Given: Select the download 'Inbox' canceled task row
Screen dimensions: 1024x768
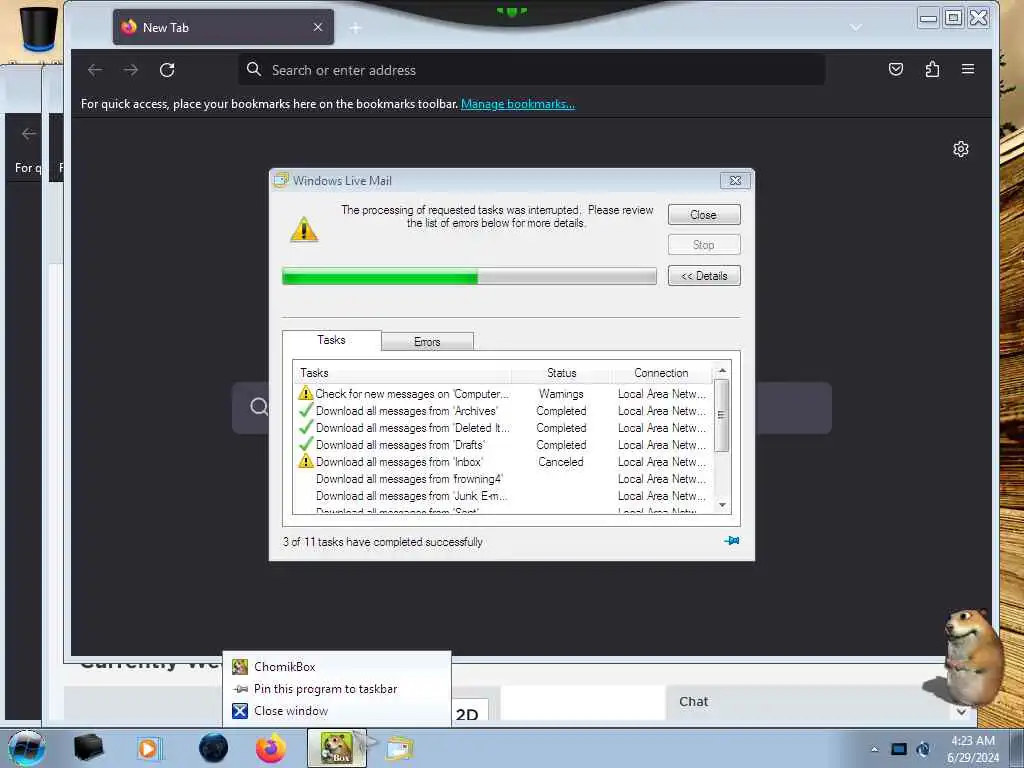Looking at the screenshot, I should pos(503,462).
